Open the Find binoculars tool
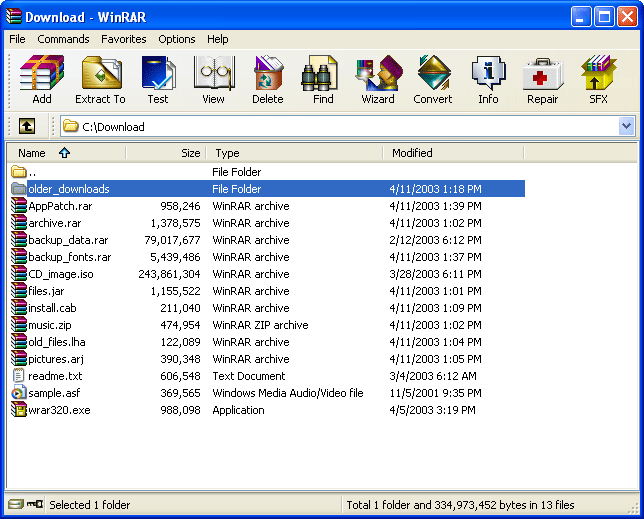Image resolution: width=644 pixels, height=519 pixels. click(323, 80)
